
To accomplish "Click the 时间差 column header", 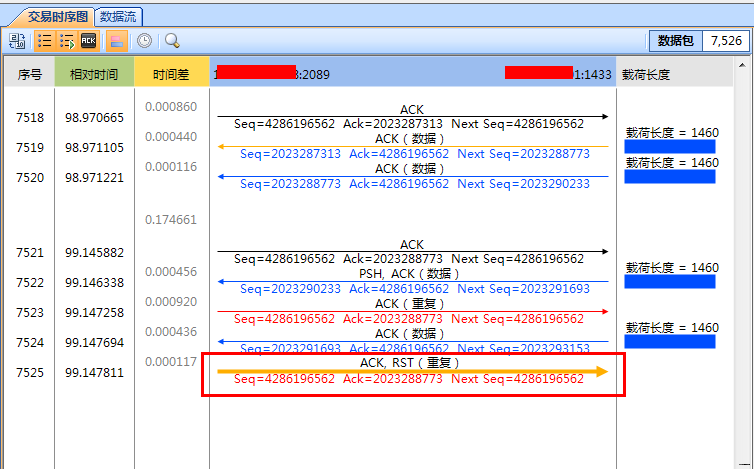I will [x=171, y=74].
